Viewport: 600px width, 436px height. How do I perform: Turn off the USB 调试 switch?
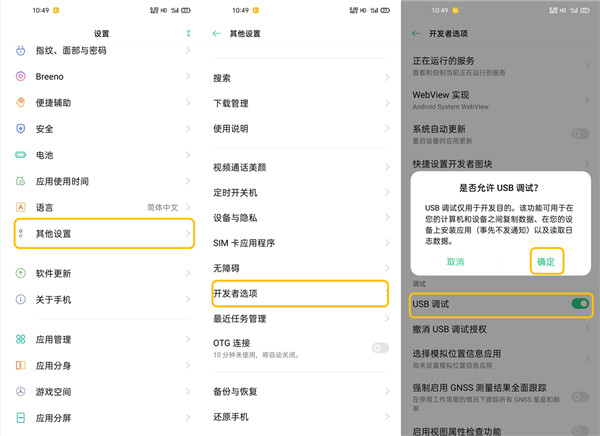(x=579, y=303)
